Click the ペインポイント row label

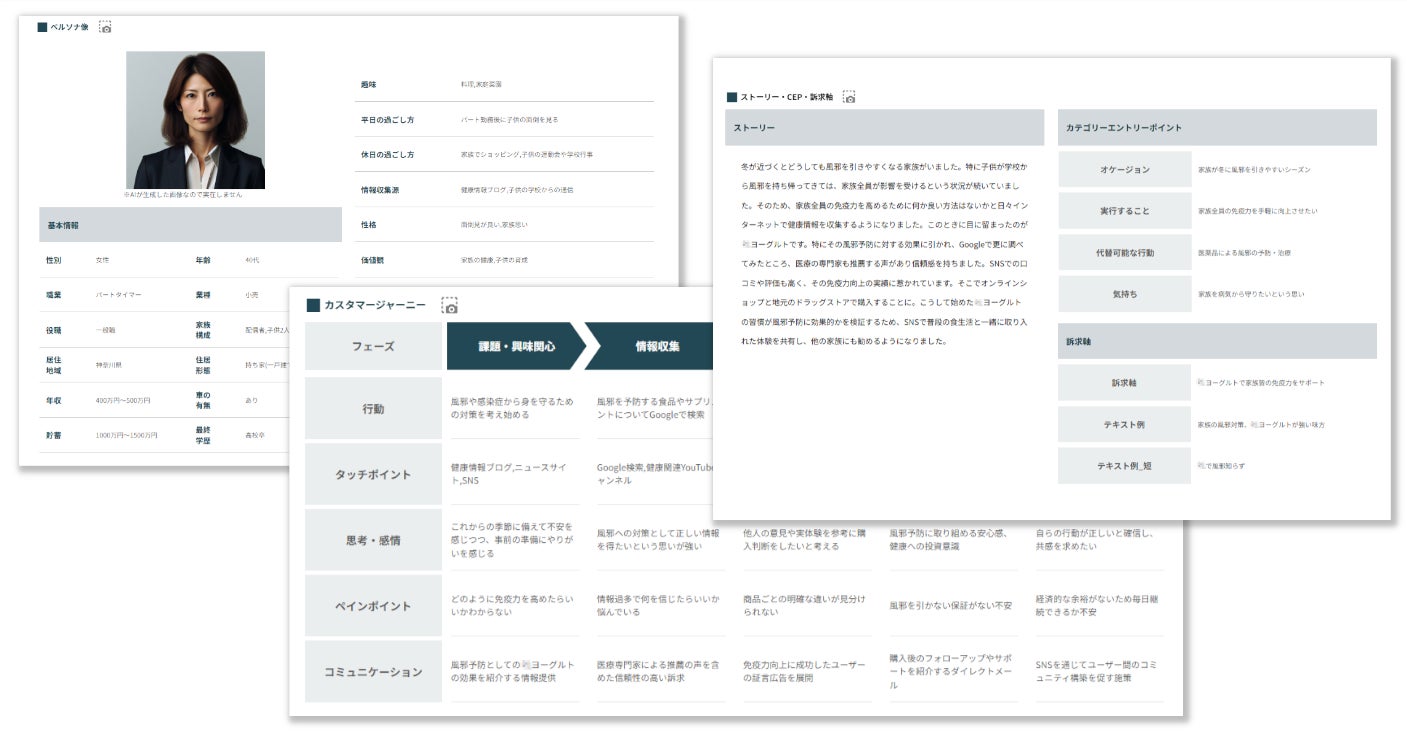(373, 606)
